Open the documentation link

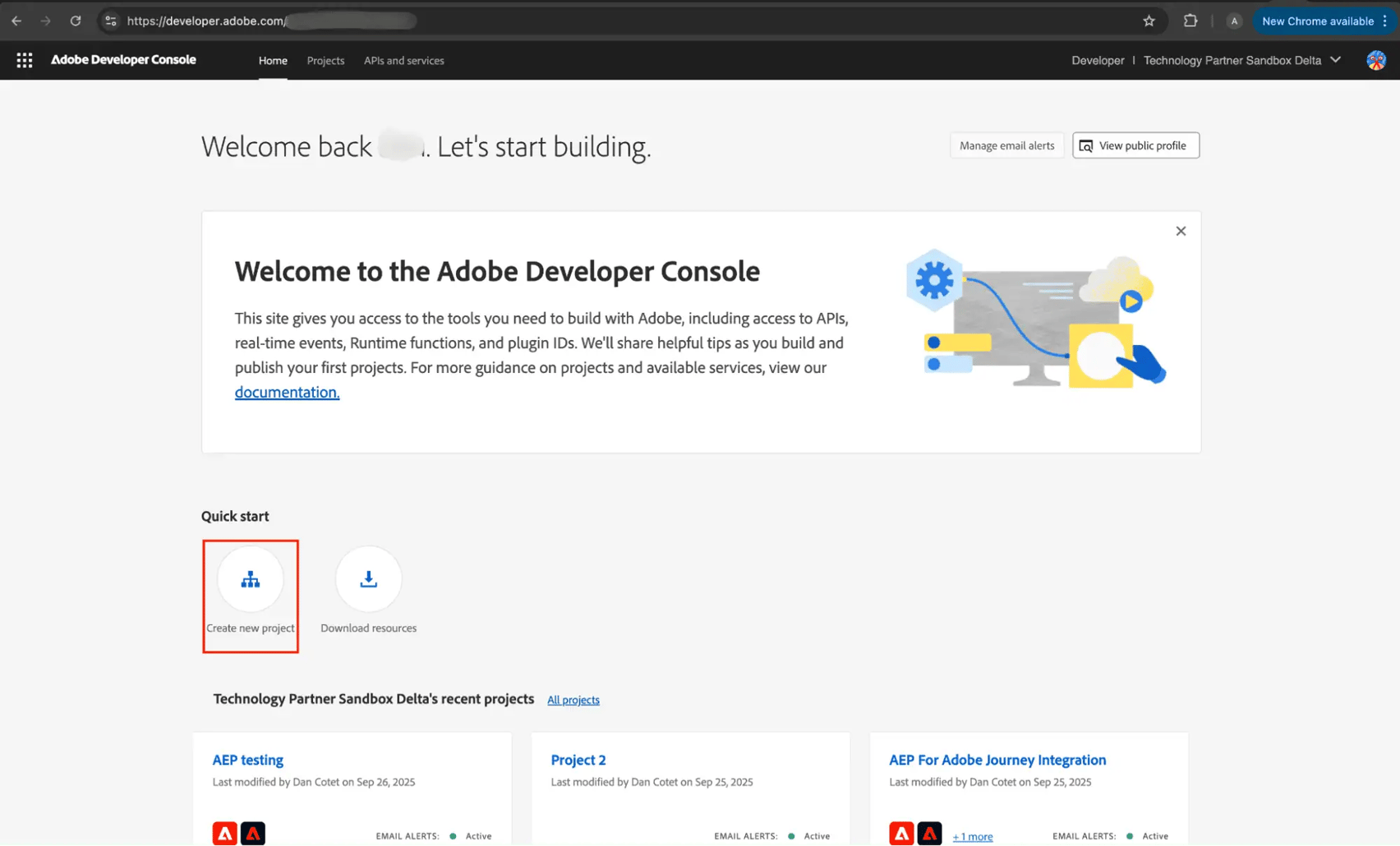click(x=286, y=392)
